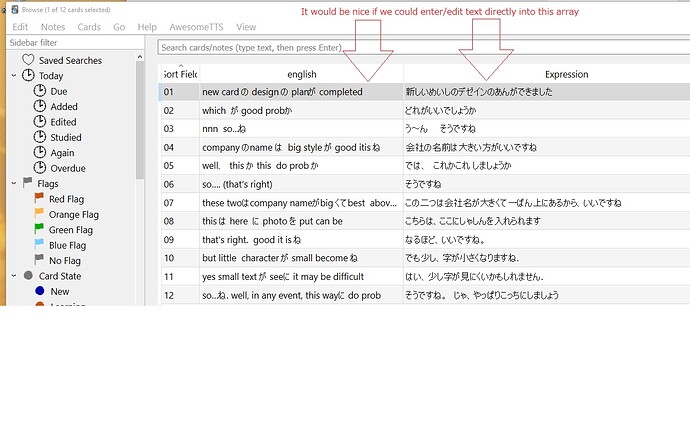Image resolution: width=690 pixels, height=434 pixels.
Task: Click the No Flag icon
Action: coord(39,260)
